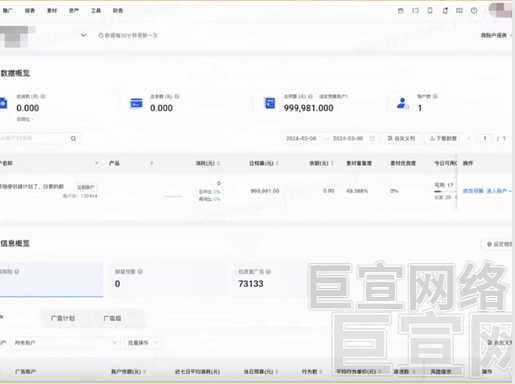Screen dimensions: 515x384
Task: Open filter on 名称 column
Action: (96, 163)
